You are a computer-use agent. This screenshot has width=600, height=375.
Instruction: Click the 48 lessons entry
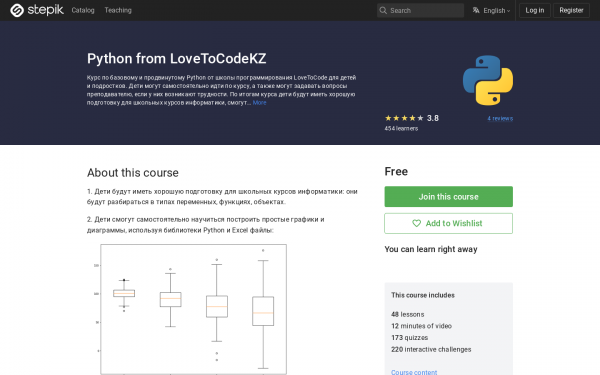[408, 315]
